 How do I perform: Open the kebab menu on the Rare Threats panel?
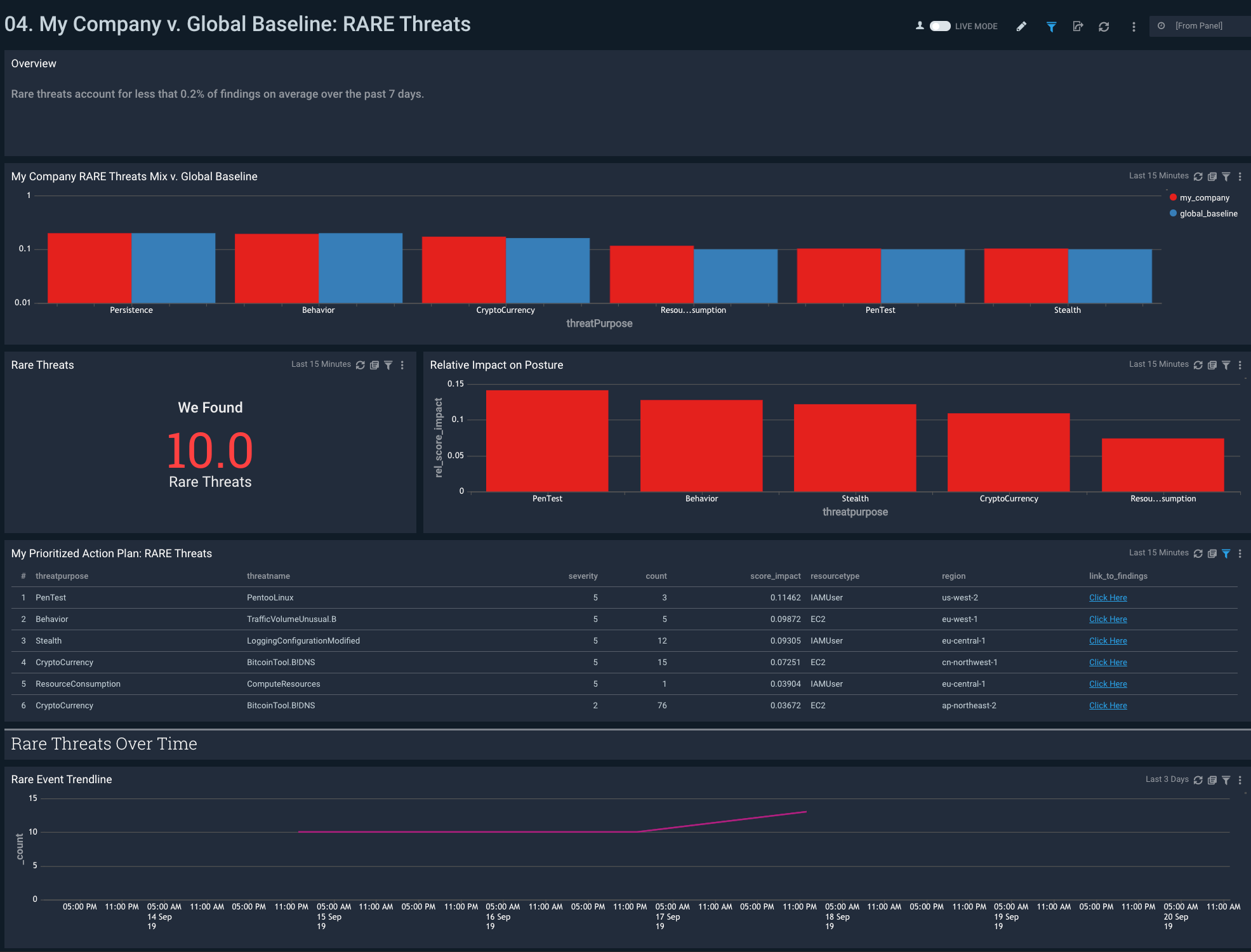[x=402, y=366]
